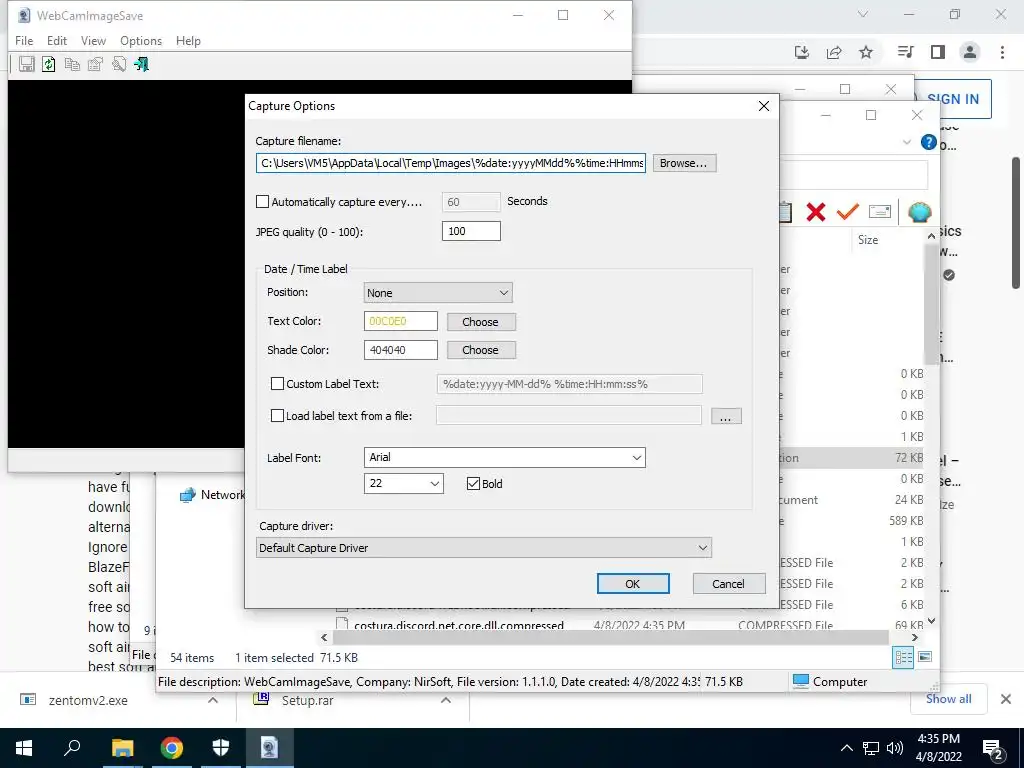Open the Position dropdown set to None
The height and width of the screenshot is (768, 1024).
coord(438,293)
